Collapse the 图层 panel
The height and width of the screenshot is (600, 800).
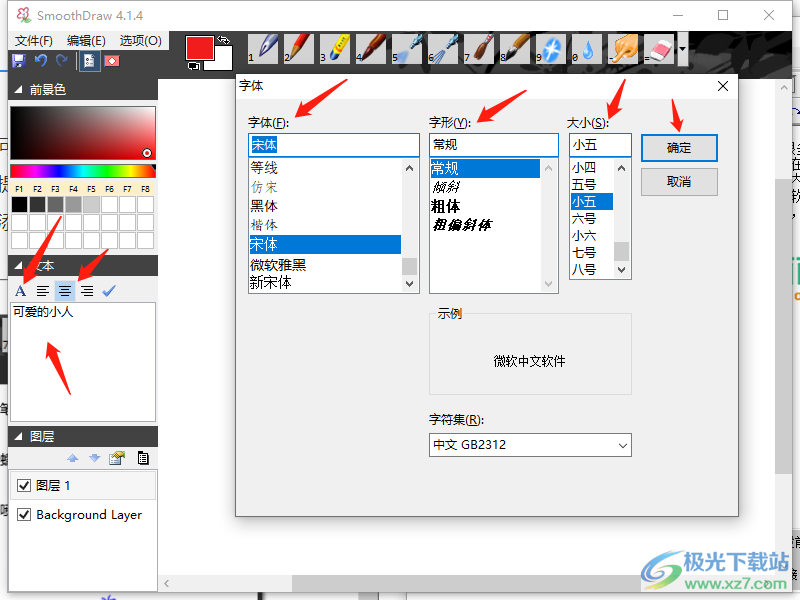click(18, 437)
